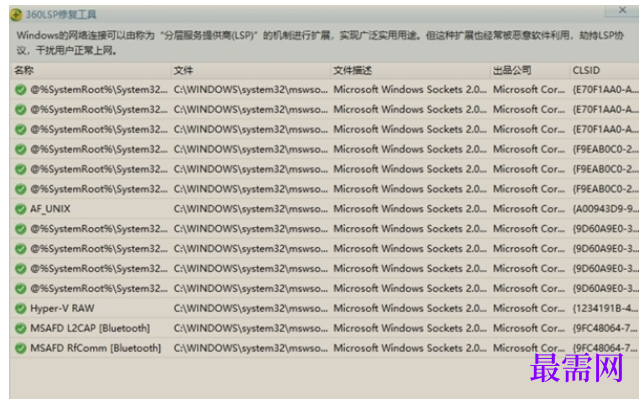Click file description cell in Hyper-V RAW row

[410, 309]
